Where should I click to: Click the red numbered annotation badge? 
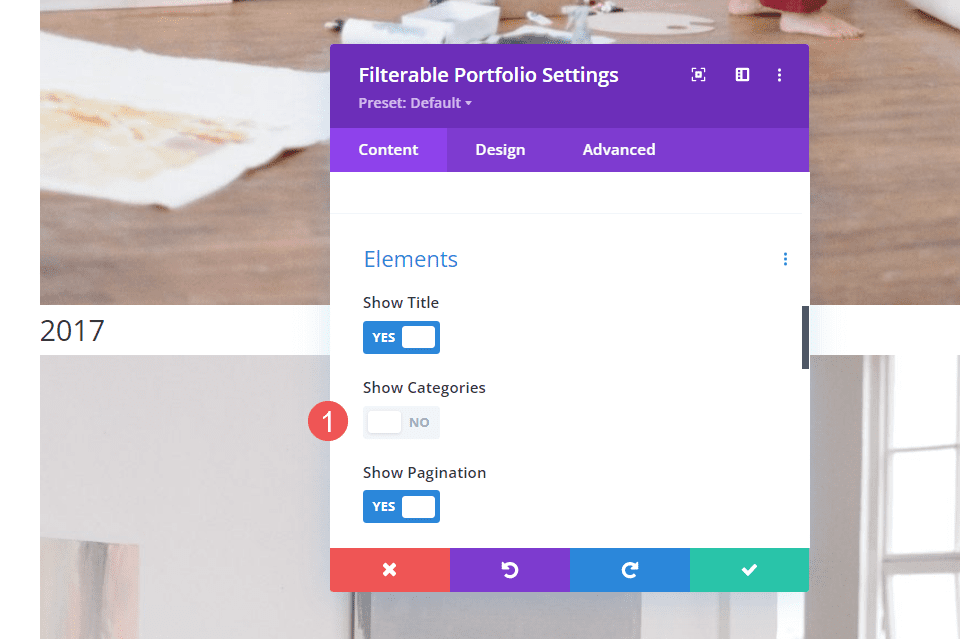(x=328, y=421)
